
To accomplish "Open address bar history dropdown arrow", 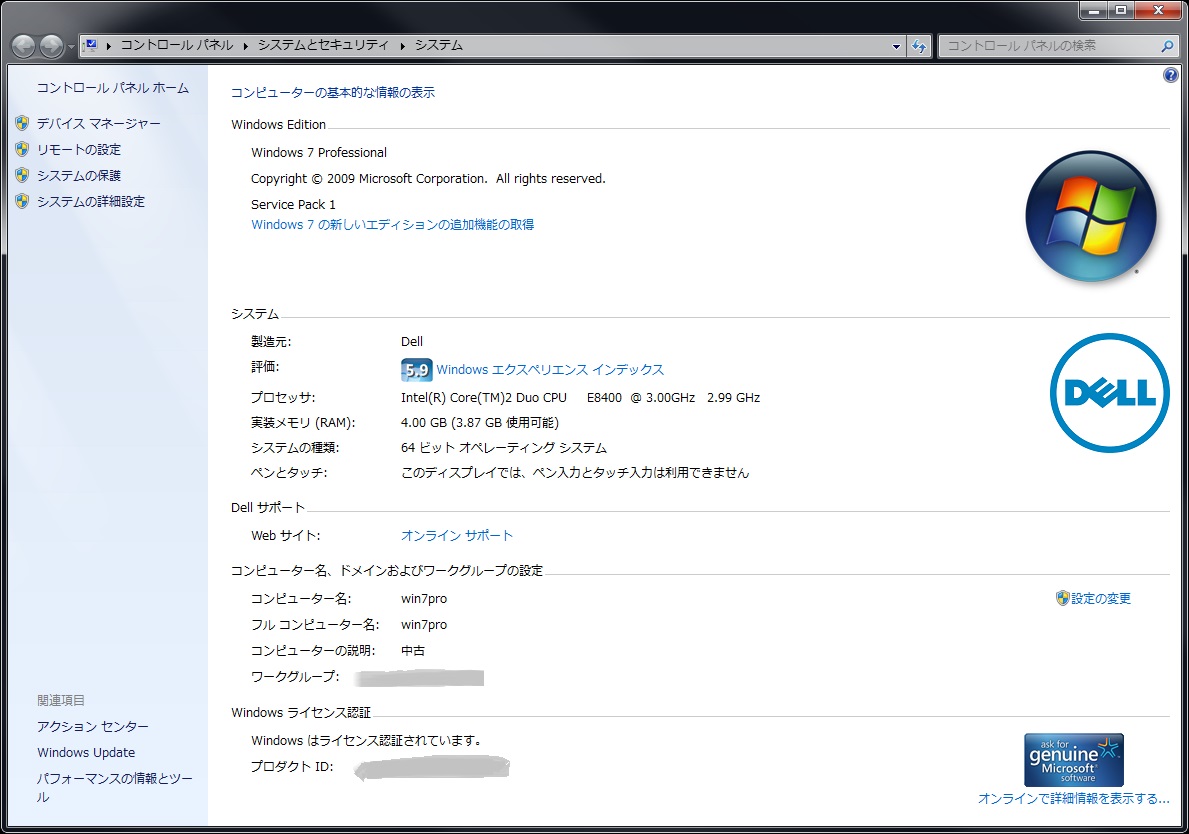I will point(896,46).
